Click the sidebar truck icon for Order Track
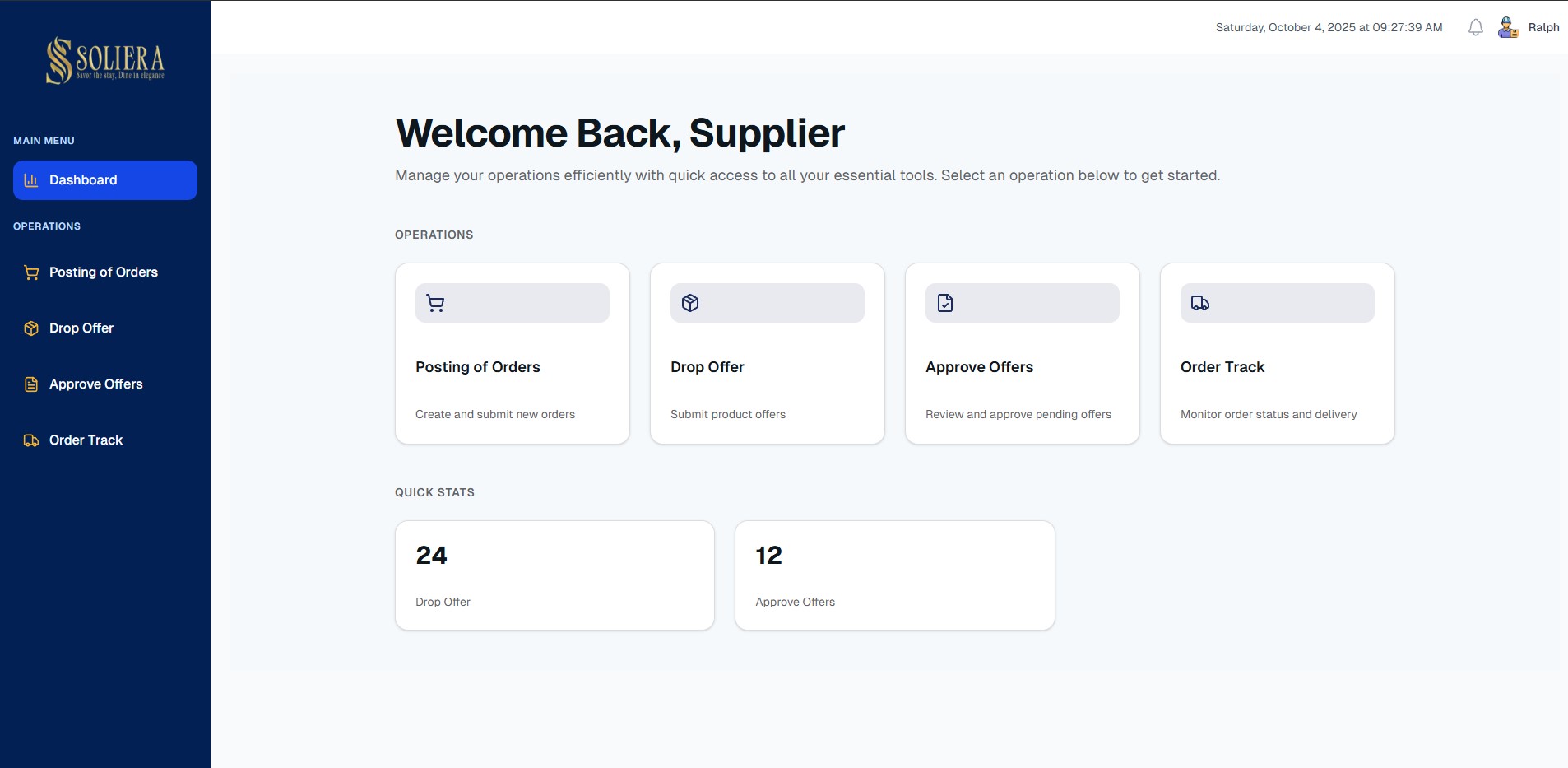1568x768 pixels. (x=31, y=440)
